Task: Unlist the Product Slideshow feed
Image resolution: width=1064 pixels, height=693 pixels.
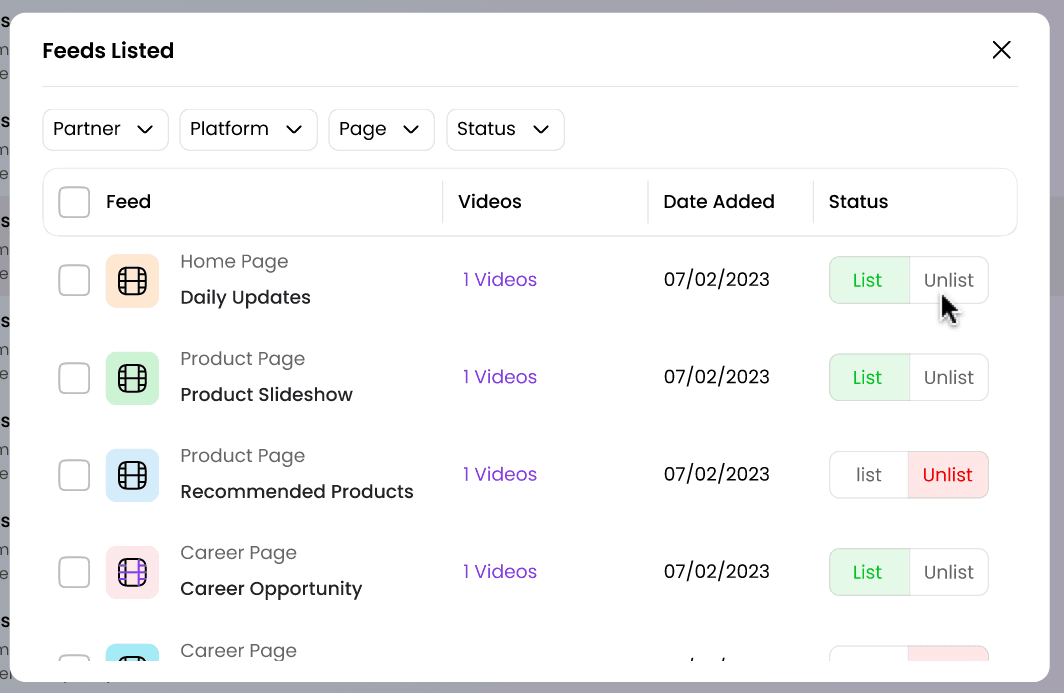Action: pos(948,378)
